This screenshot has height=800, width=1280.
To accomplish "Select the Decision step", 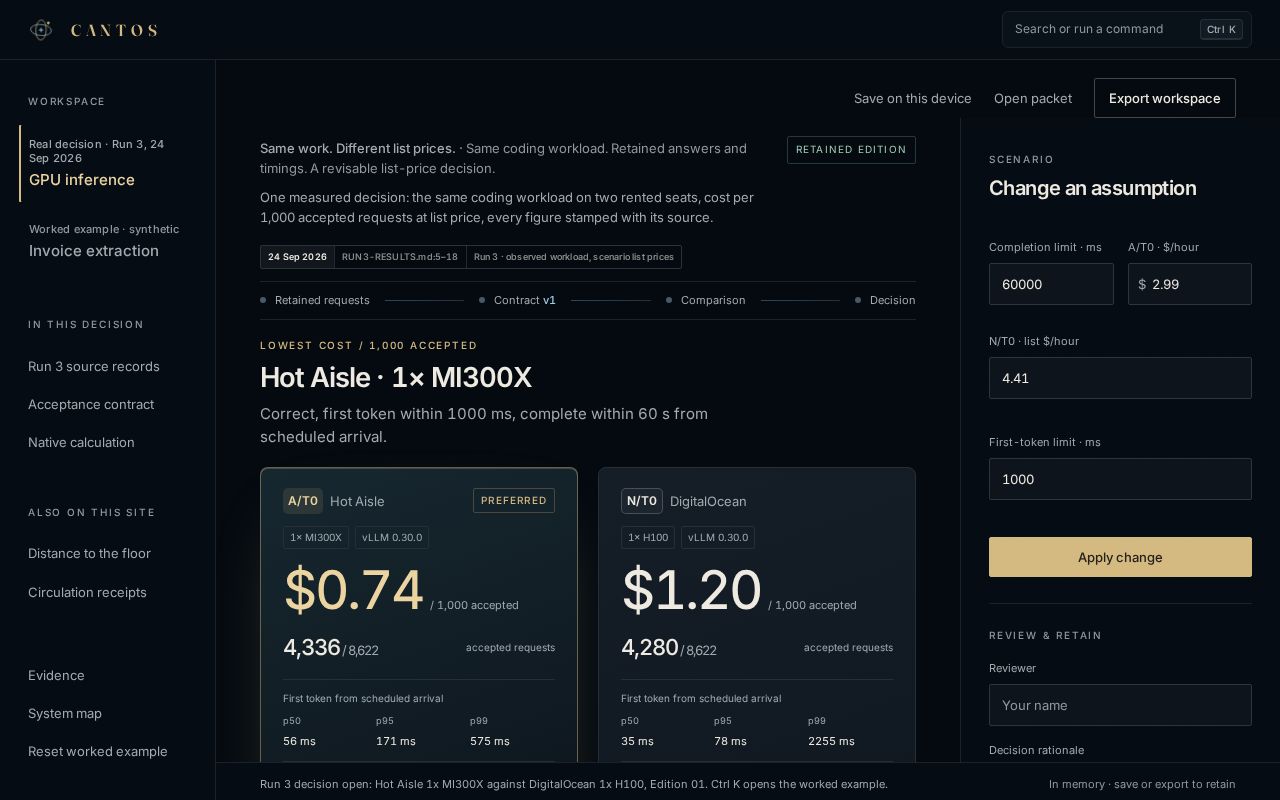I will coord(885,300).
